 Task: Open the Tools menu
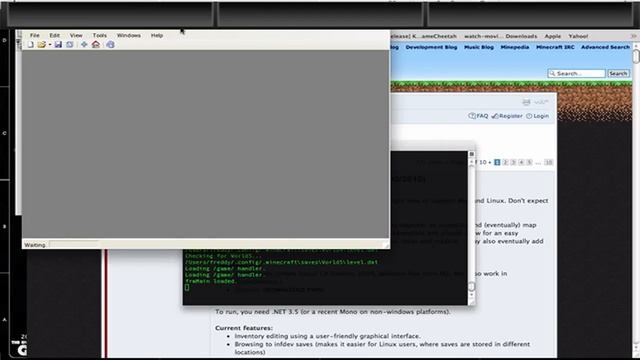click(x=100, y=36)
